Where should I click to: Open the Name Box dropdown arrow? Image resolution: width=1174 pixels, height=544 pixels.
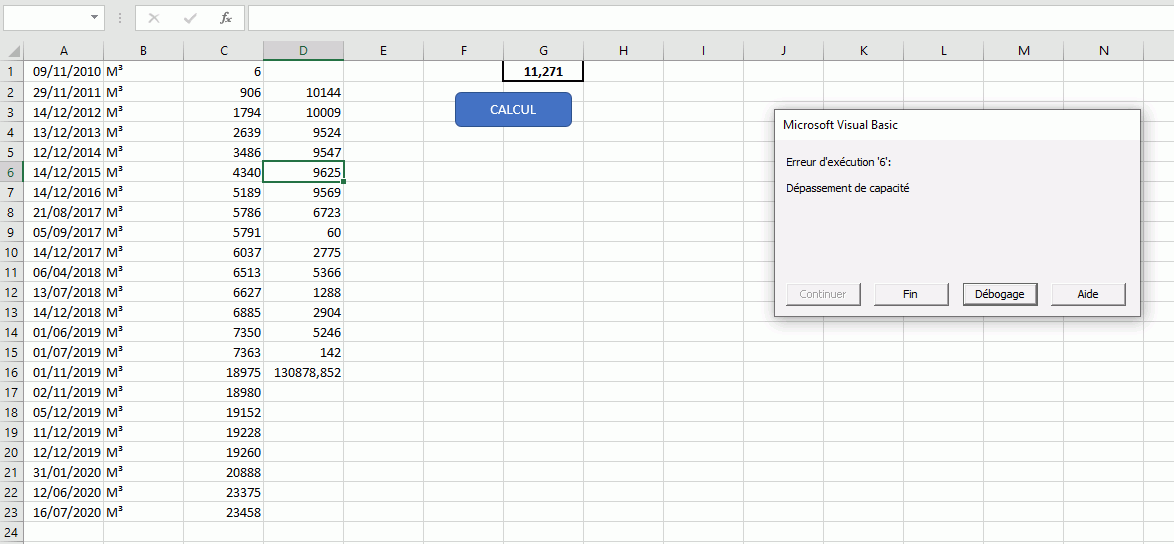[94, 17]
